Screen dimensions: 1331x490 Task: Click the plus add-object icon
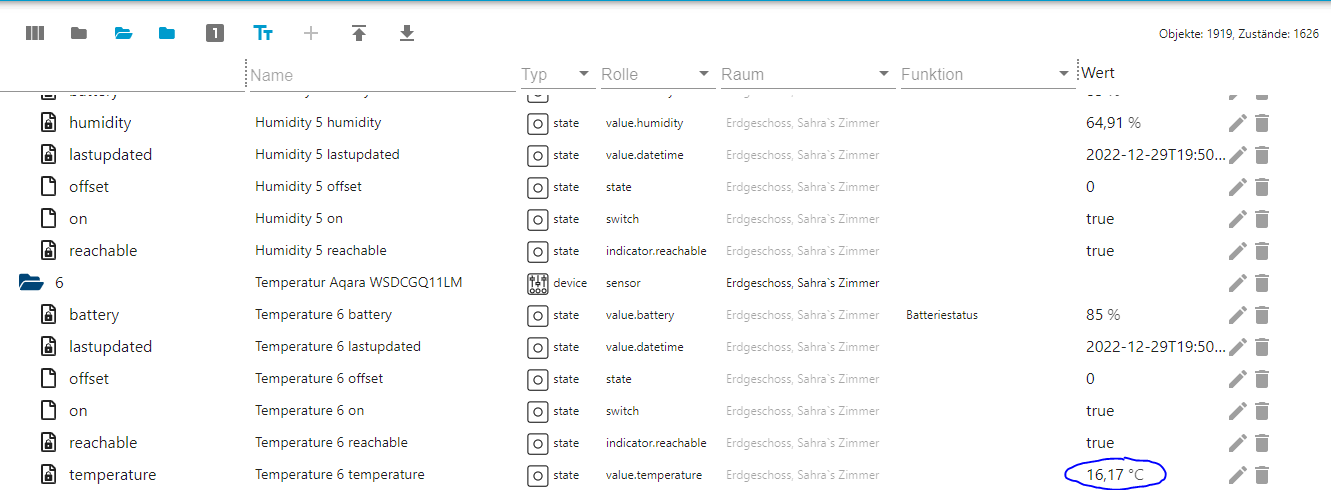point(311,33)
